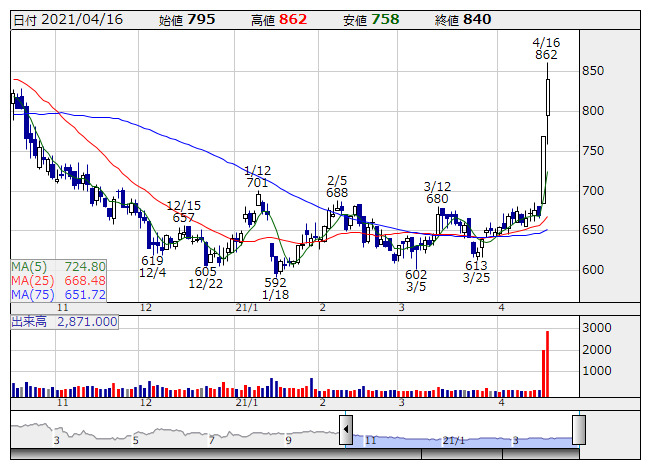Click the blue selected range in navigator
The width and height of the screenshot is (653, 470).
(x=460, y=432)
